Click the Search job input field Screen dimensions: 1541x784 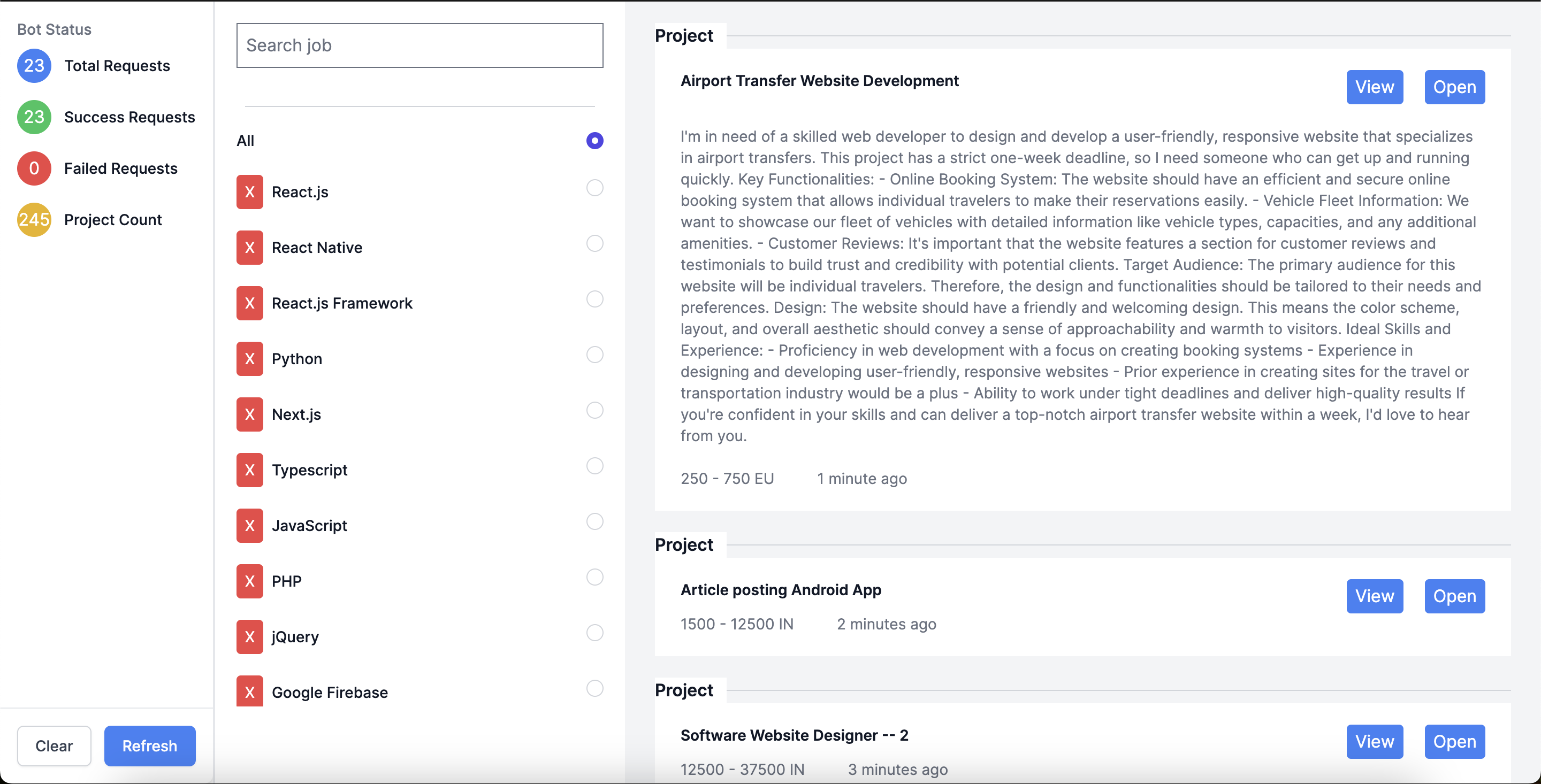pos(419,45)
